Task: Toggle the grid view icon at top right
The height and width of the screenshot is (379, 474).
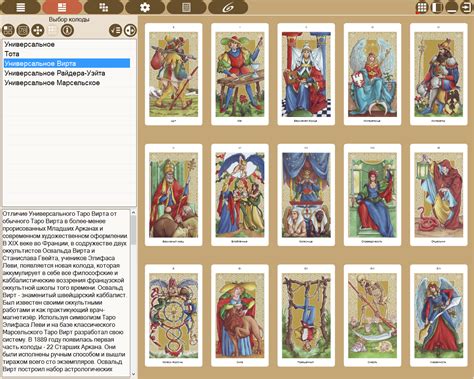Action: pos(422,7)
